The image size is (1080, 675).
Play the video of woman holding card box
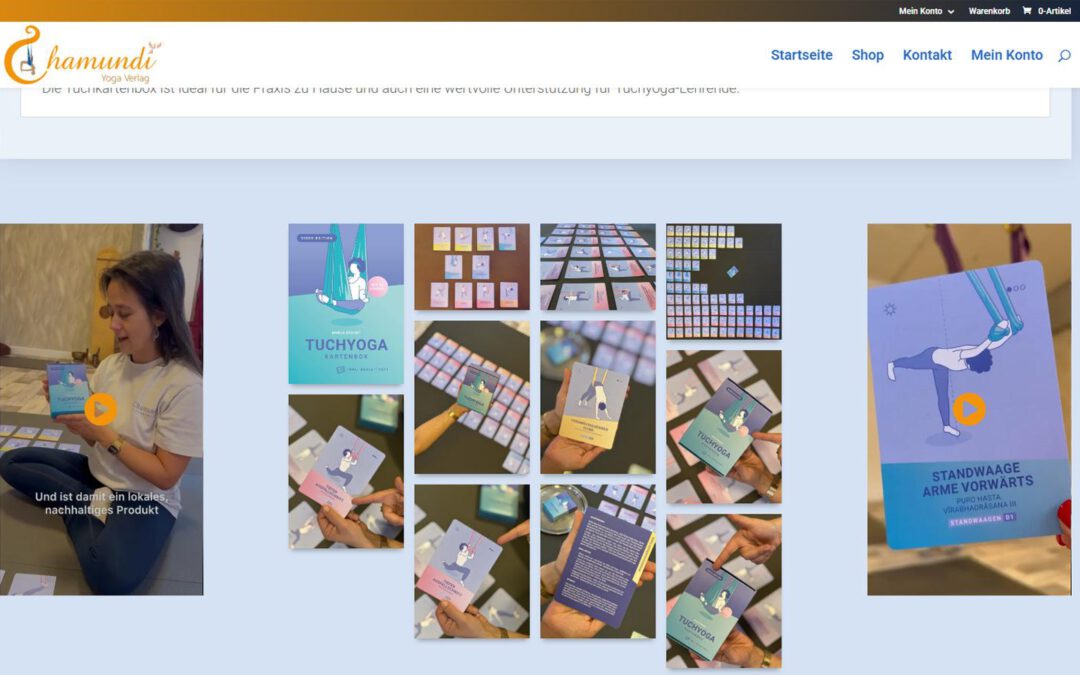(x=101, y=409)
